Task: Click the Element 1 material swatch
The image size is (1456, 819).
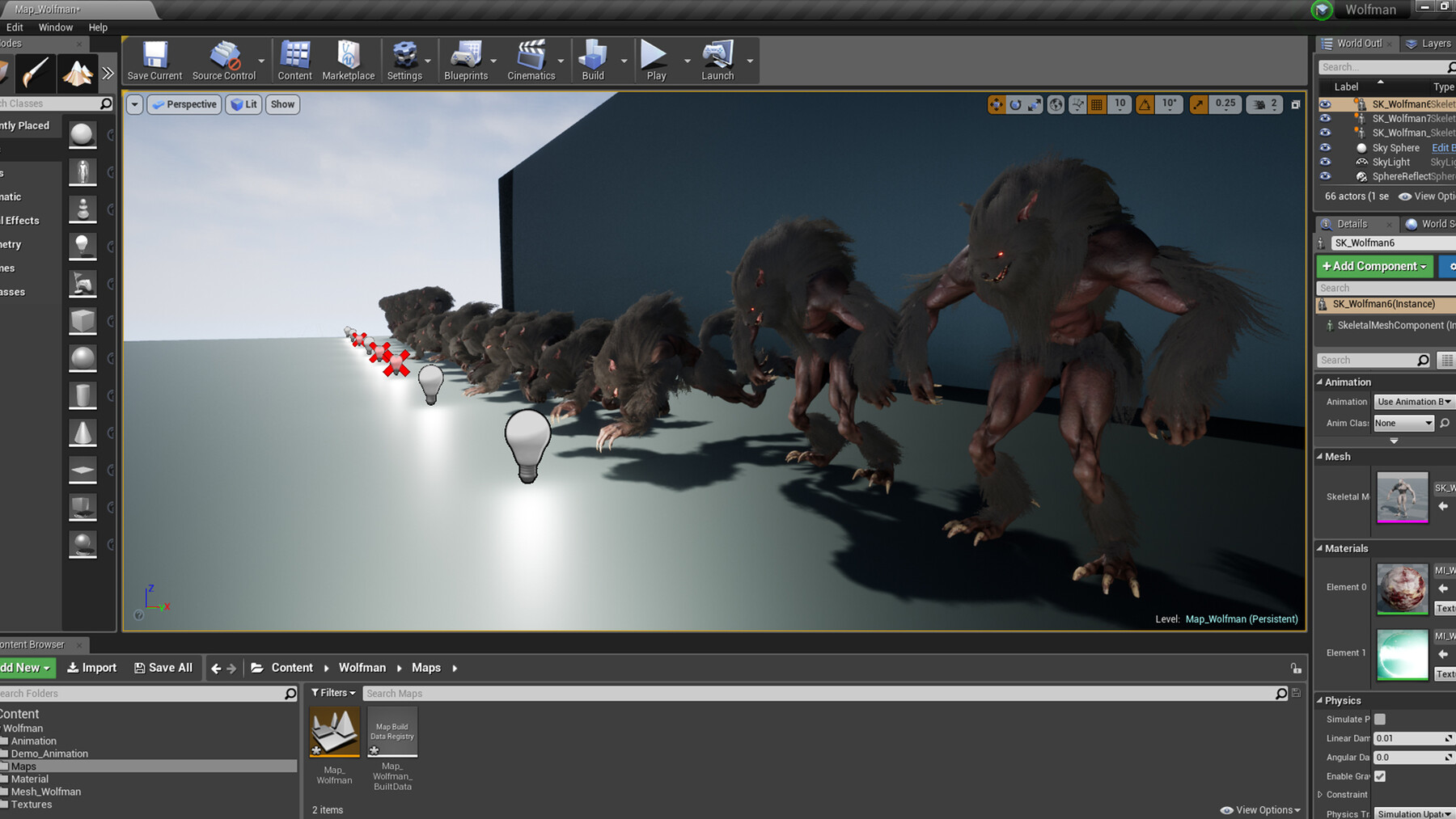Action: coord(1402,654)
